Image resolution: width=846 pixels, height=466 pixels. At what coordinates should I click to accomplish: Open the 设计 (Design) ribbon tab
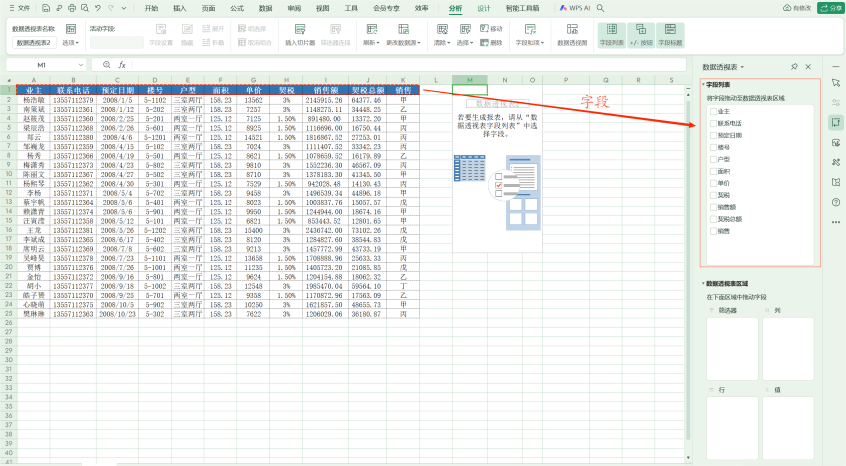484,7
